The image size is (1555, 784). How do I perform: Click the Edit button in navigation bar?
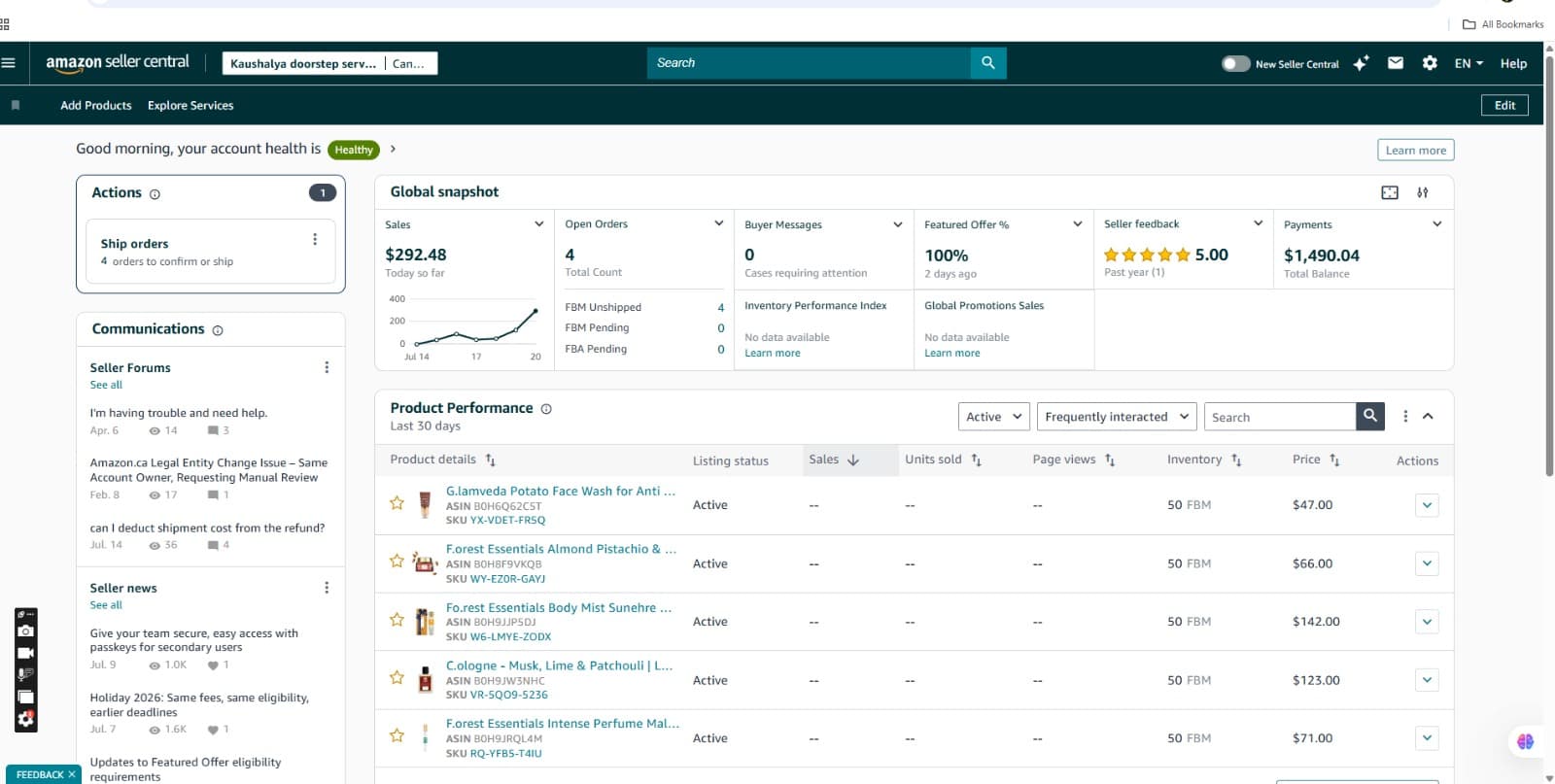(1504, 105)
